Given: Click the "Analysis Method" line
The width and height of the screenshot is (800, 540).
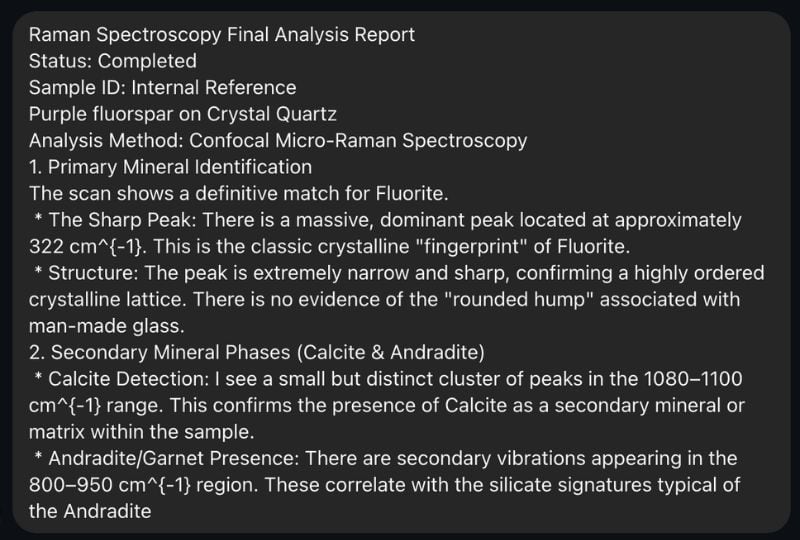Looking at the screenshot, I should click(x=278, y=141).
